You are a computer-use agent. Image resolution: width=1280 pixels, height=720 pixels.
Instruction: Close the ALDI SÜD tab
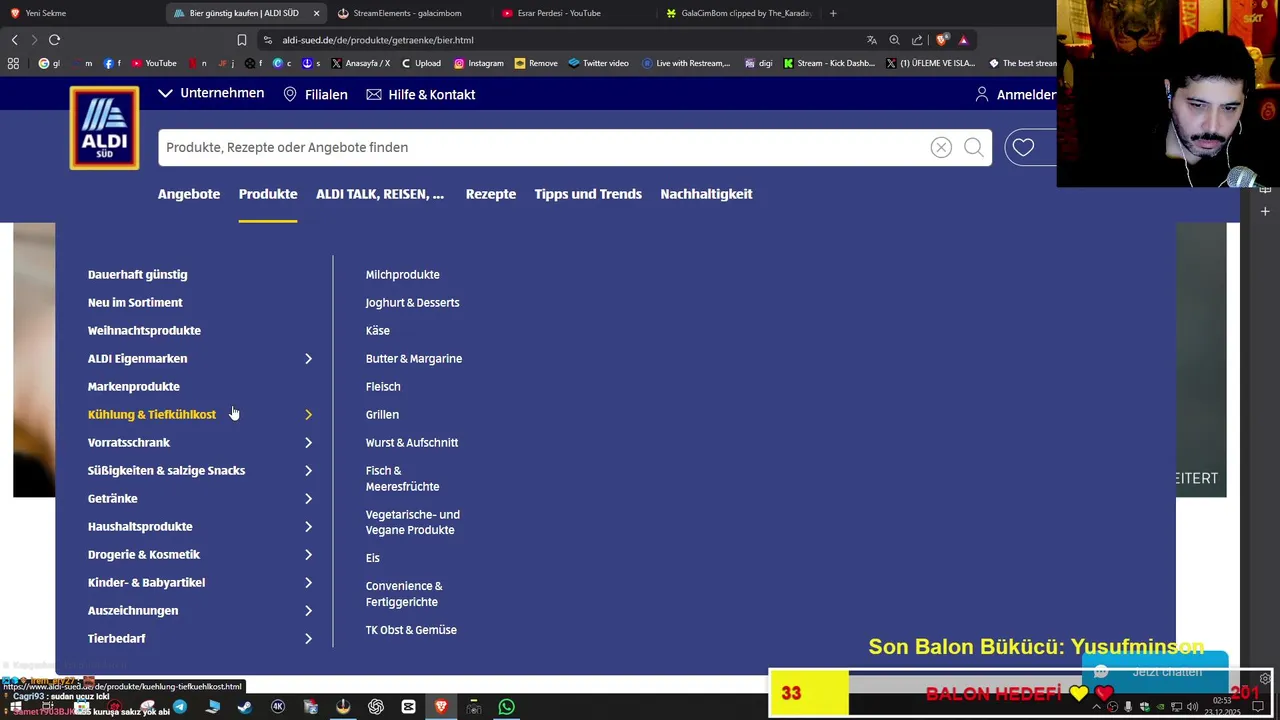317,13
